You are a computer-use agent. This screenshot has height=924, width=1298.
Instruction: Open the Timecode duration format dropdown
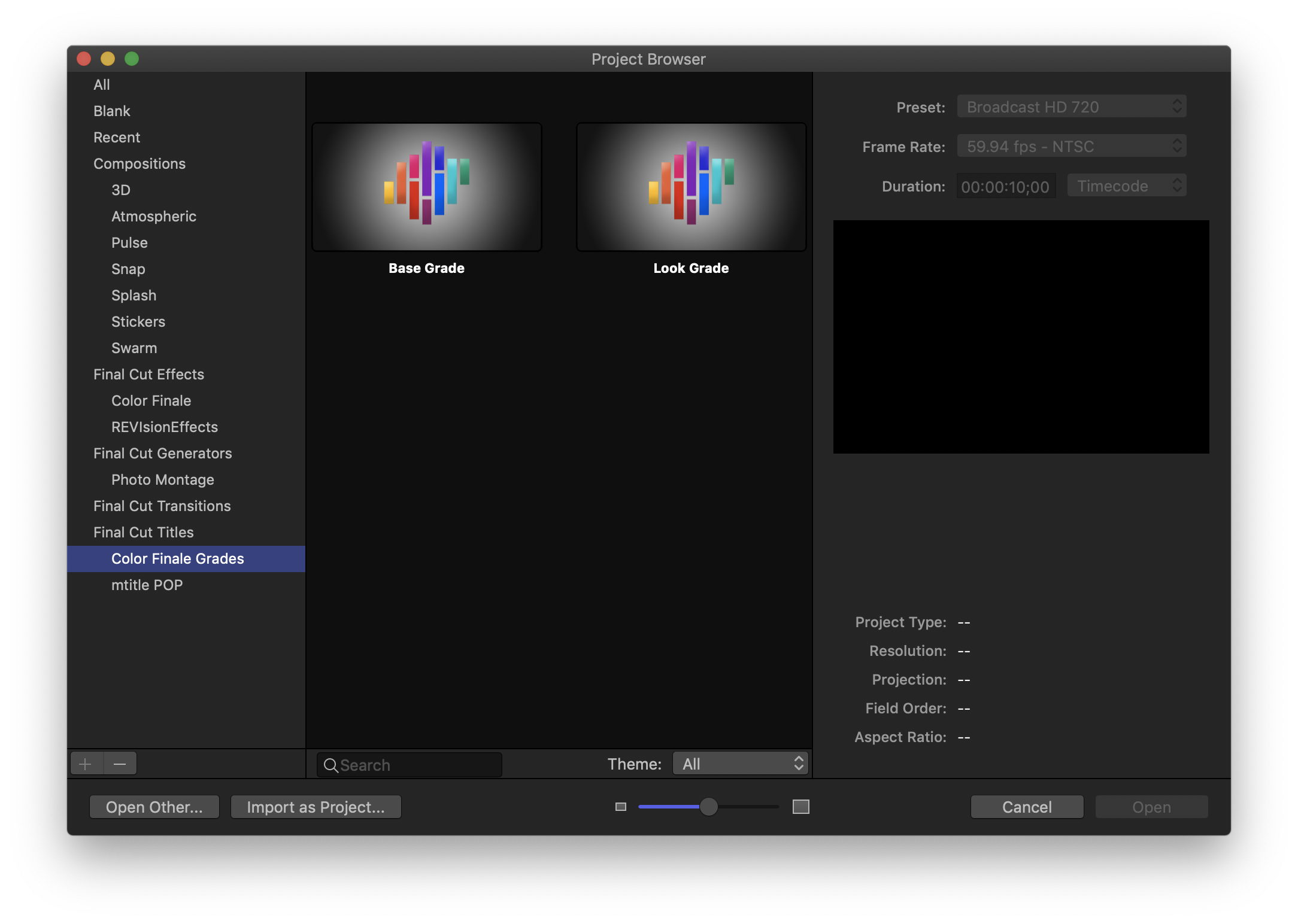(1126, 186)
